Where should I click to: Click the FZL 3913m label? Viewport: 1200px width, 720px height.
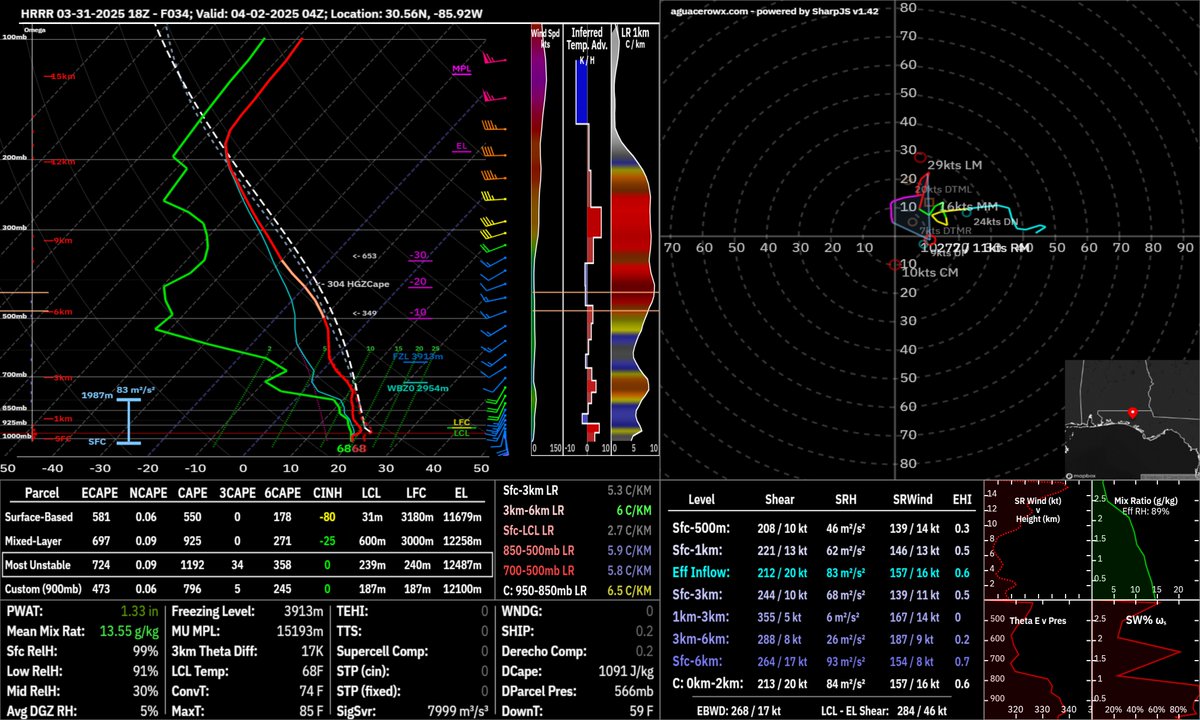pos(418,355)
